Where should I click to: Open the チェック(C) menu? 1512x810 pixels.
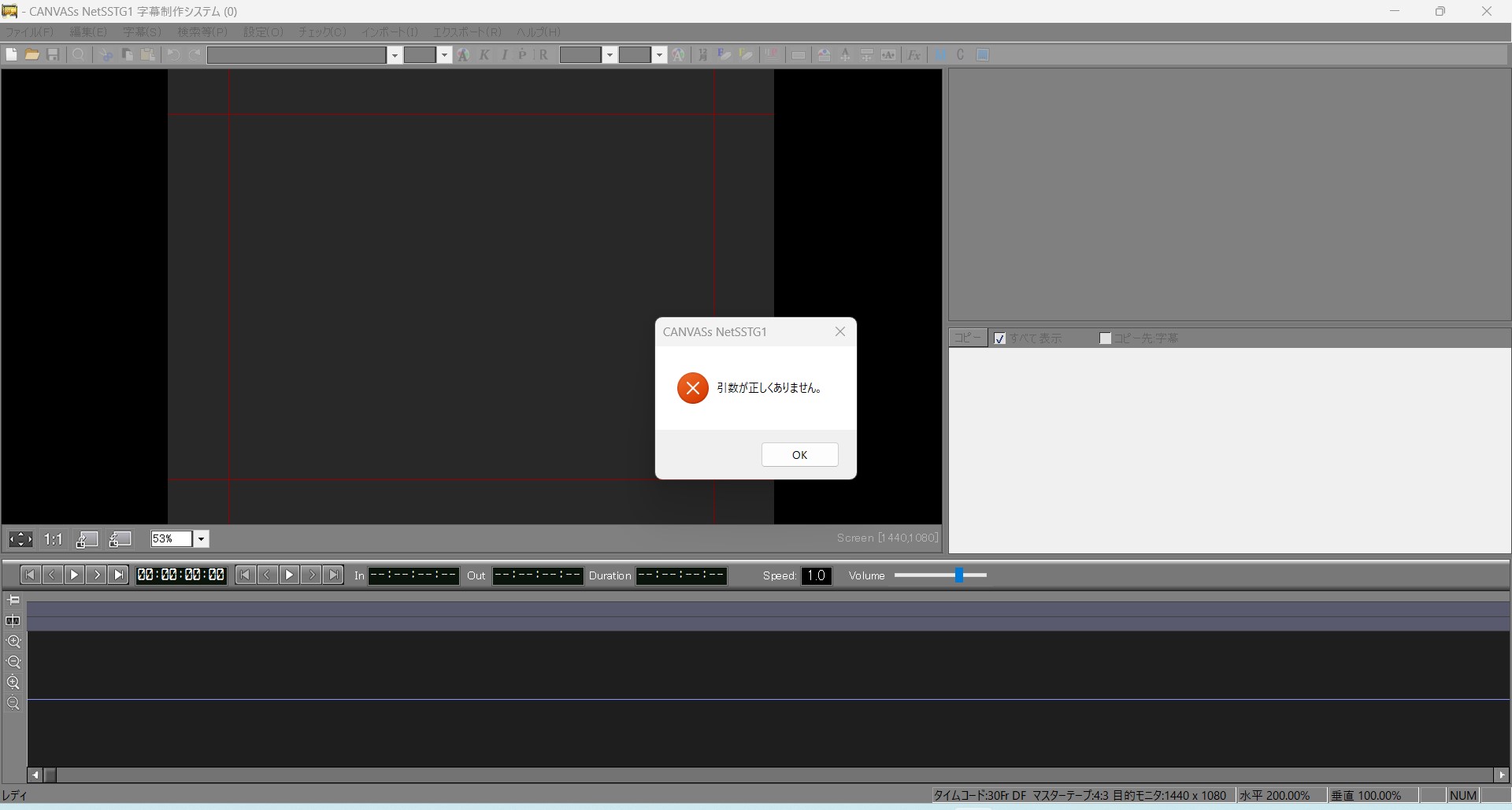point(322,32)
